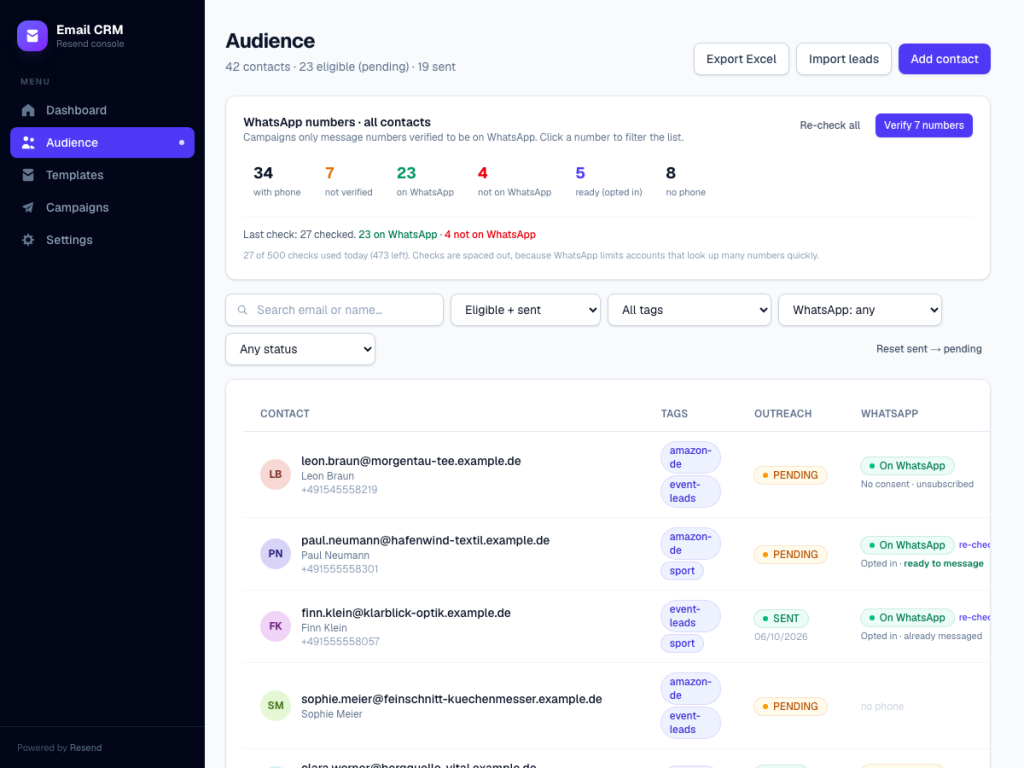This screenshot has height=768, width=1024.
Task: Click Sophie Meier's PENDING outreach badge
Action: [790, 706]
